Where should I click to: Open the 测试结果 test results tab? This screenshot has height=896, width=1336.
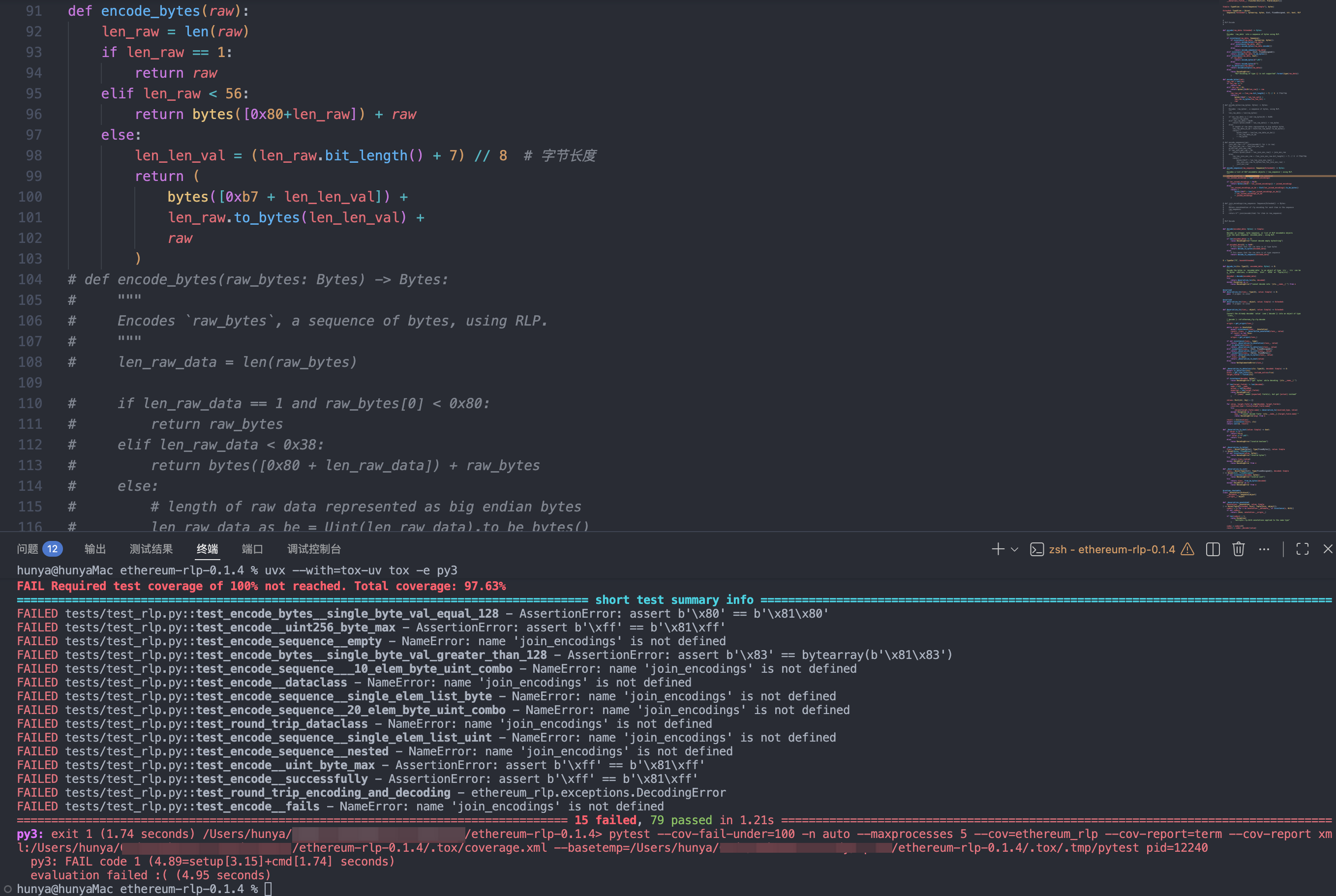point(151,549)
